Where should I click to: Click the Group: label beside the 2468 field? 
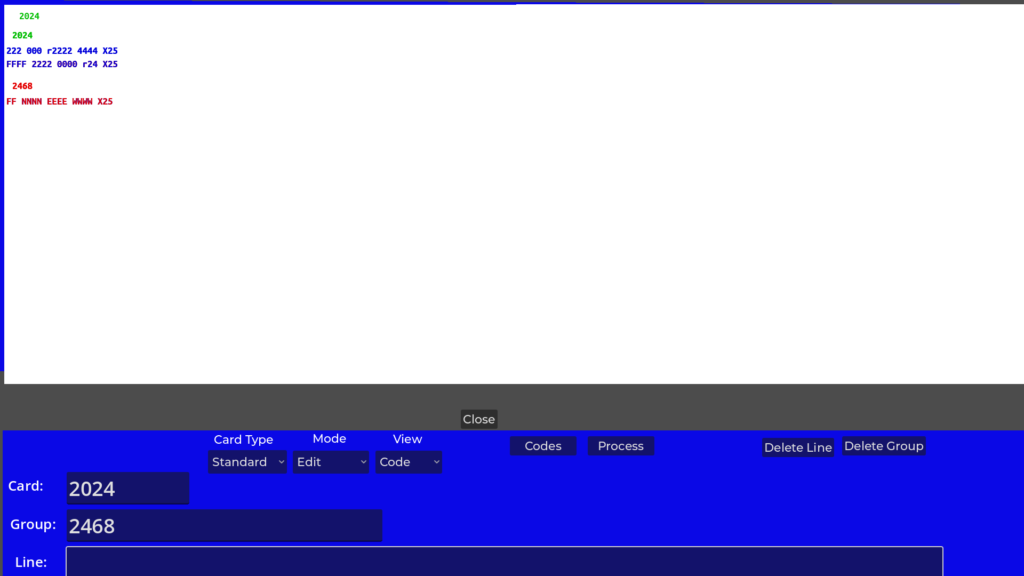(33, 525)
